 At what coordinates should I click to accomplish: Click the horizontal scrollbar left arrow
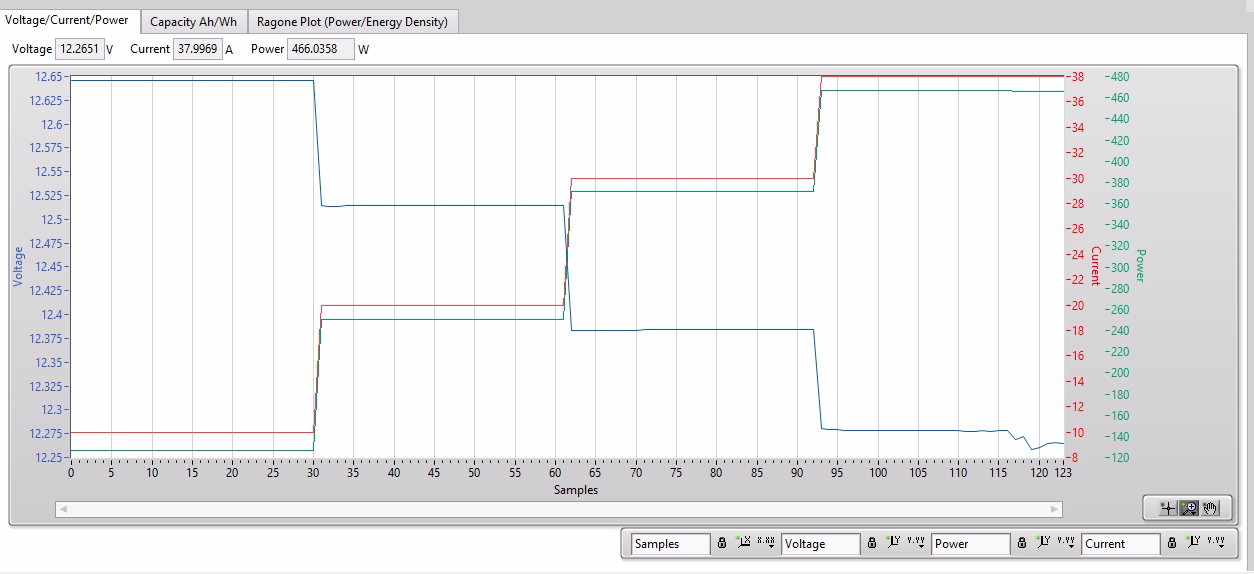tap(63, 509)
